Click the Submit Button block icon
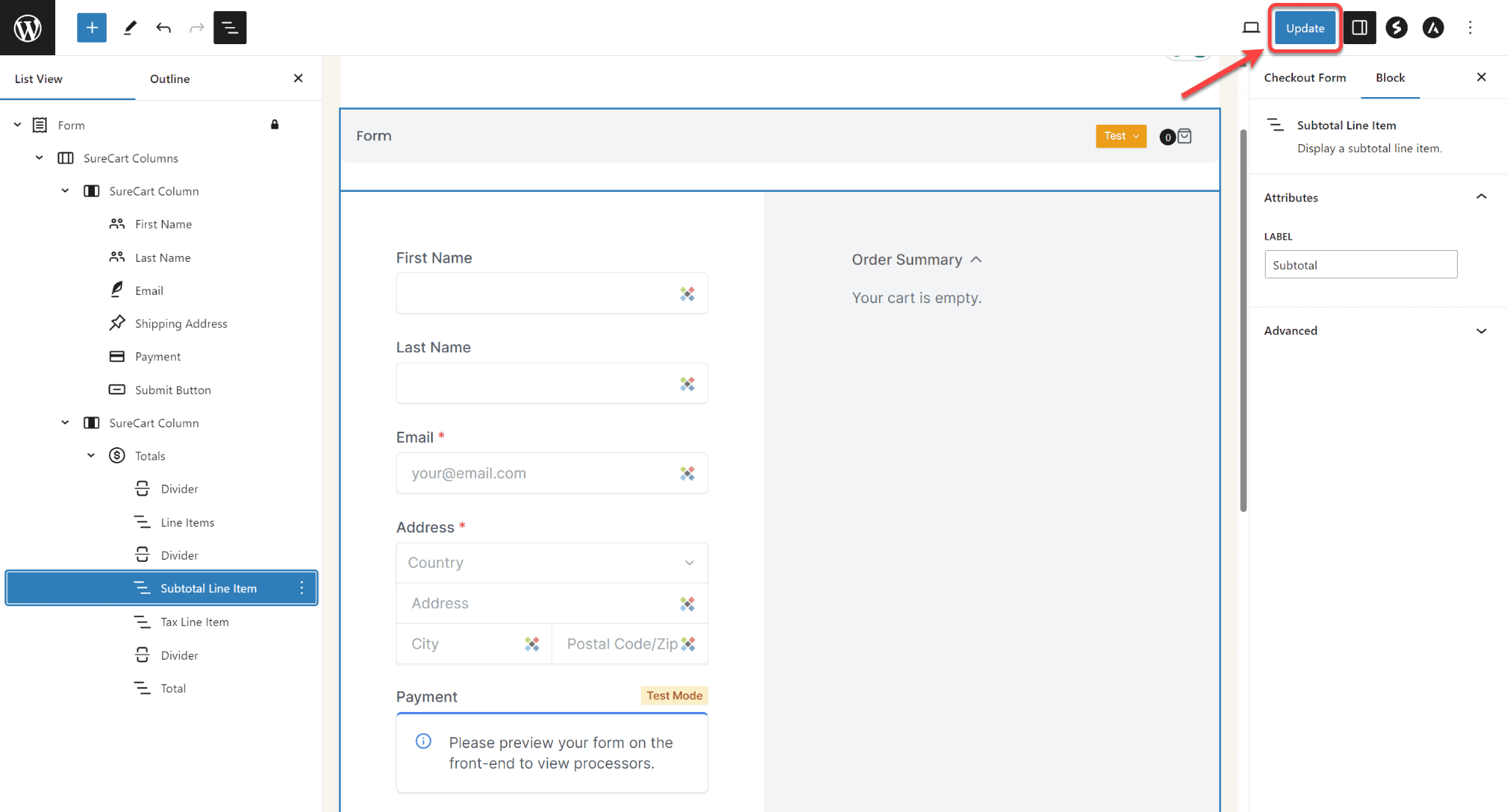Viewport: 1507px width, 812px height. 117,389
